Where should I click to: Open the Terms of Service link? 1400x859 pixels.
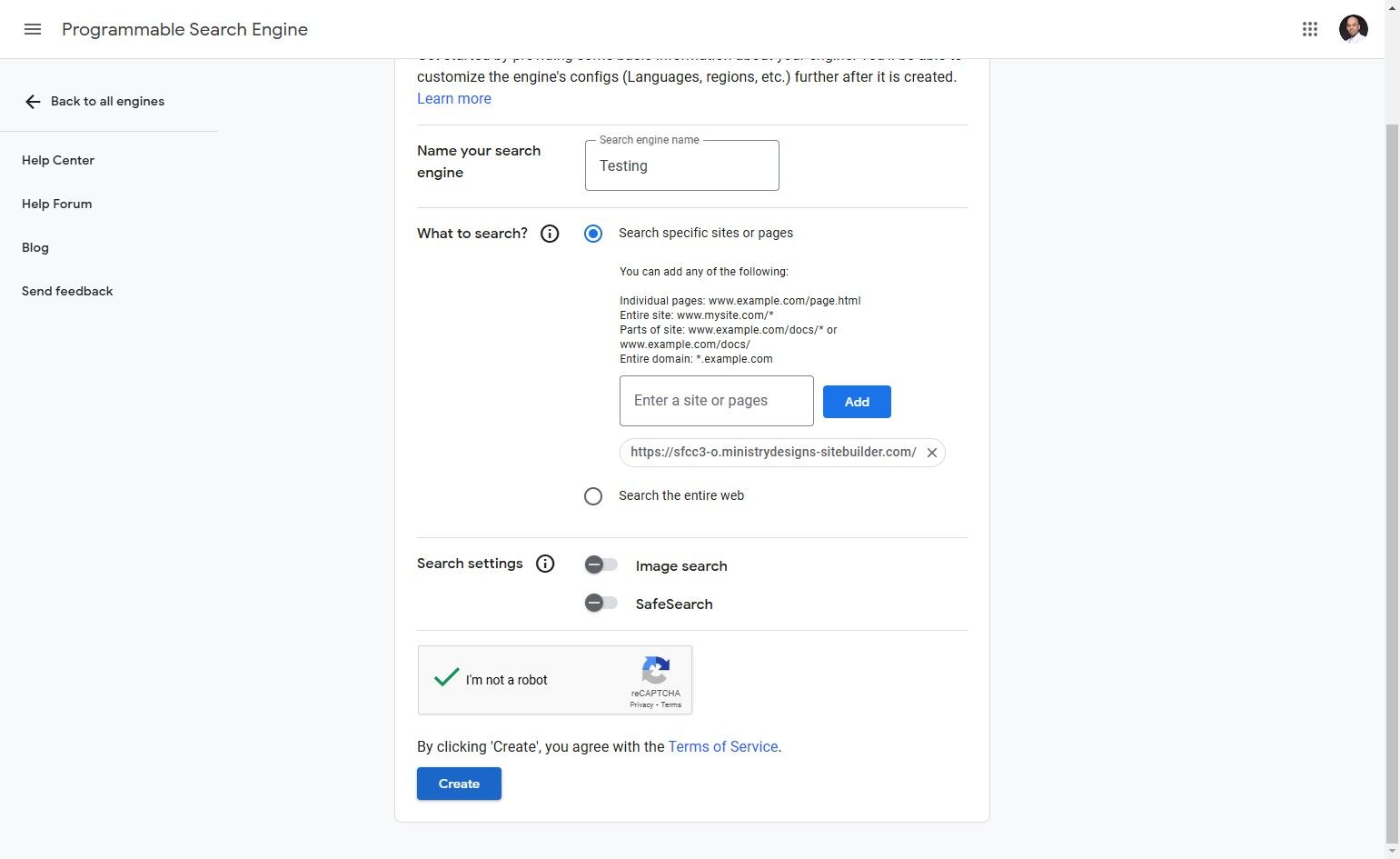pos(723,746)
